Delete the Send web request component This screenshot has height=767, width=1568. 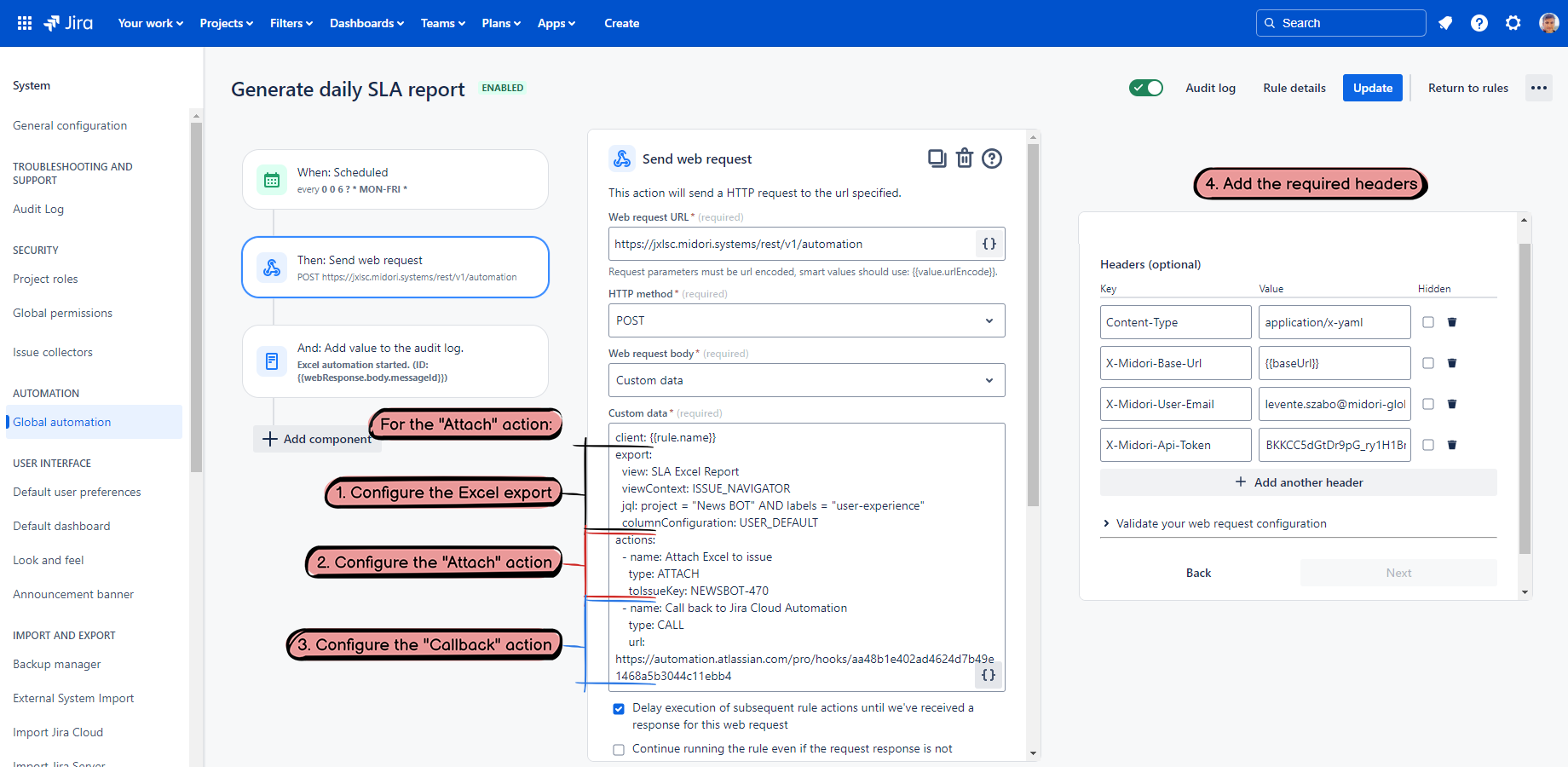coord(965,159)
